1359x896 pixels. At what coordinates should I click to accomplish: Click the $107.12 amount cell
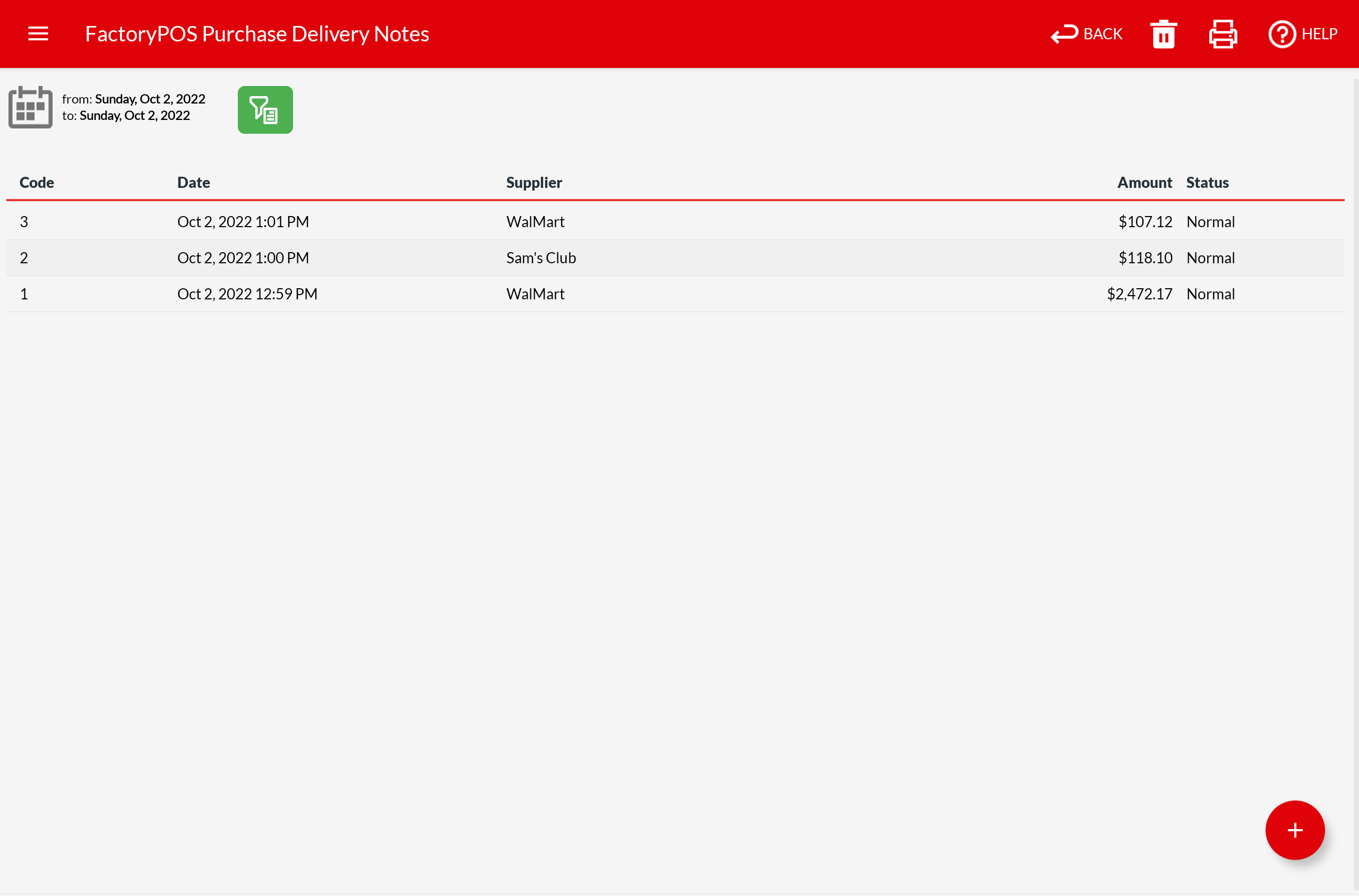pos(1145,222)
